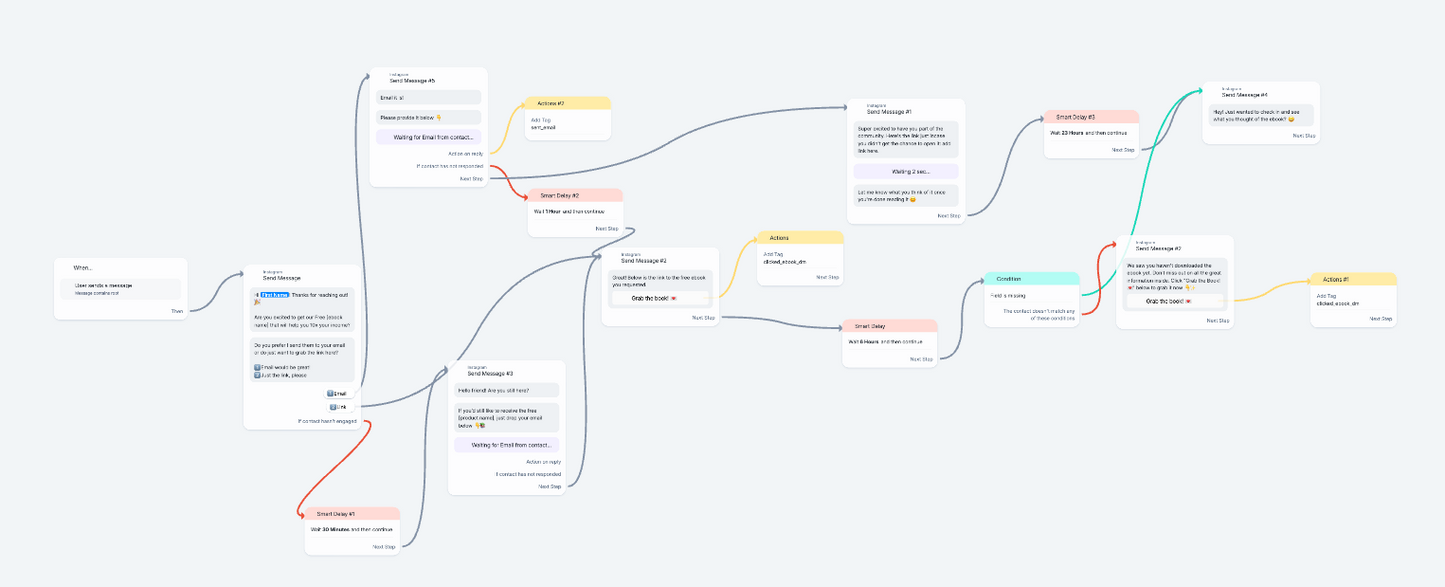Click the 'If contact hasn't engaged' output
1445x587 pixels.
pos(327,421)
